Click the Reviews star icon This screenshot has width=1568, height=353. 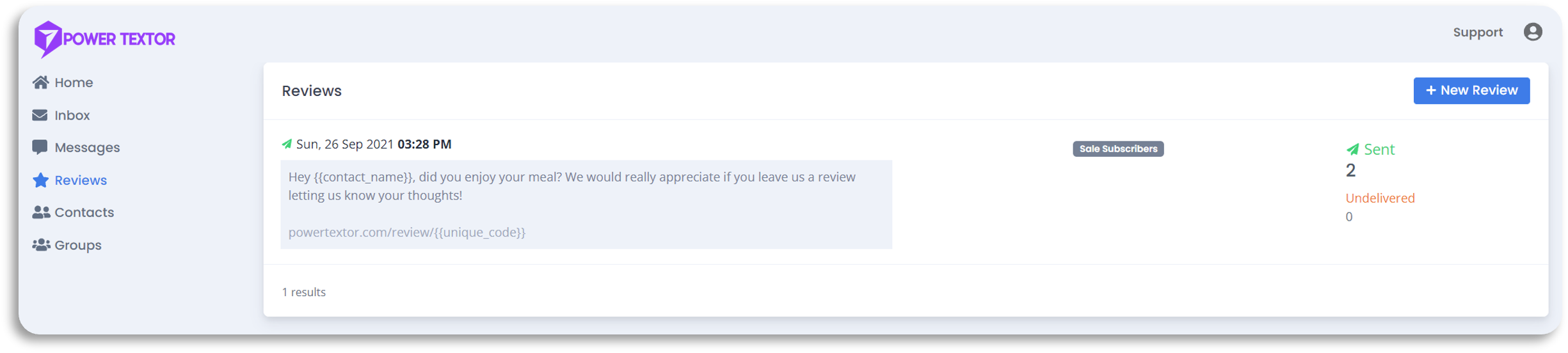[40, 180]
